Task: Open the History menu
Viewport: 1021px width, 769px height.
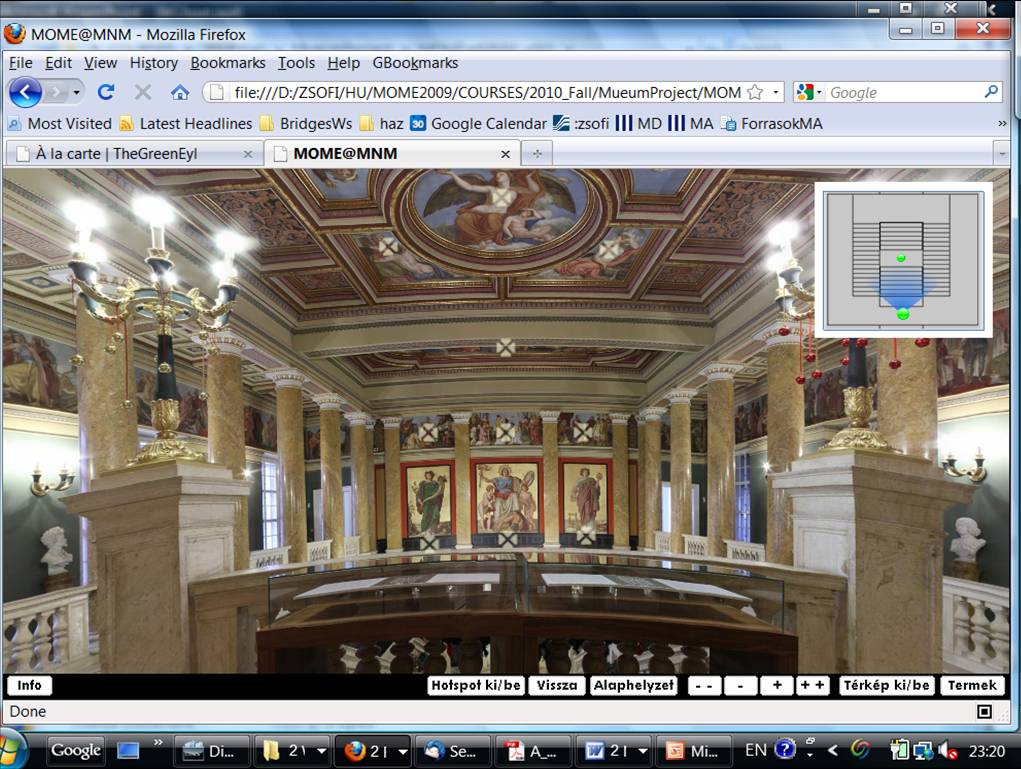Action: [x=154, y=63]
